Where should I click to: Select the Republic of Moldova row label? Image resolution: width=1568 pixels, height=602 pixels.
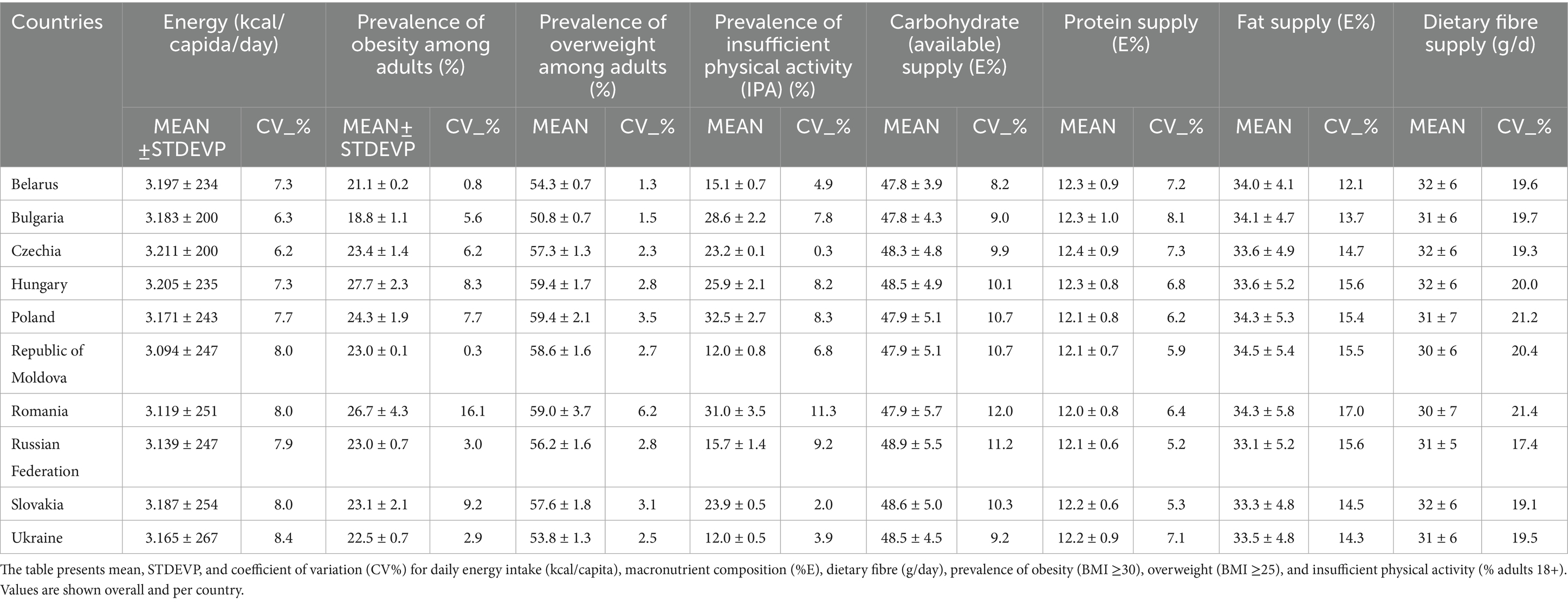click(x=48, y=364)
